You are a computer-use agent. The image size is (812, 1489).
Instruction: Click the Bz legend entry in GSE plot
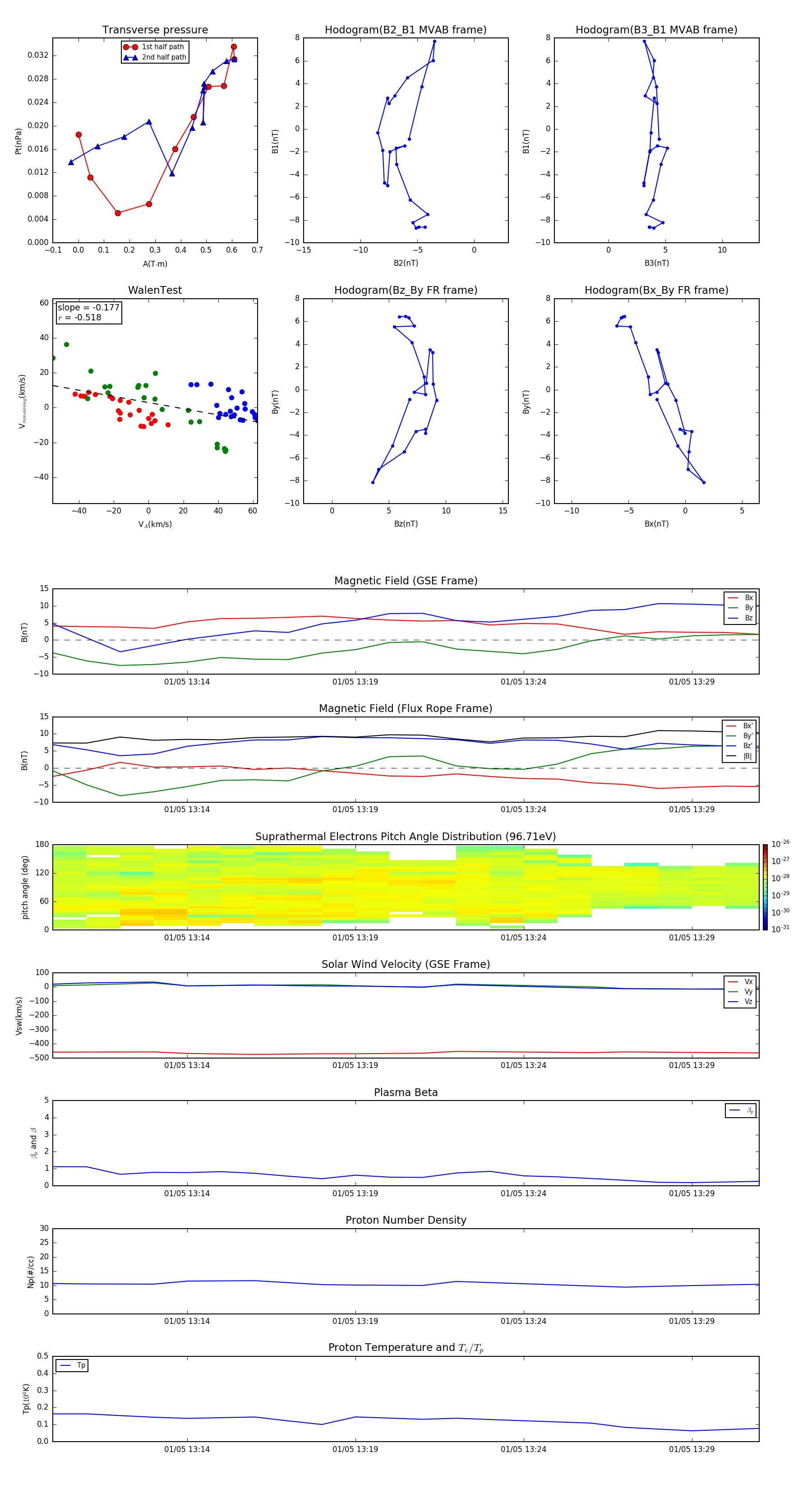pos(741,618)
